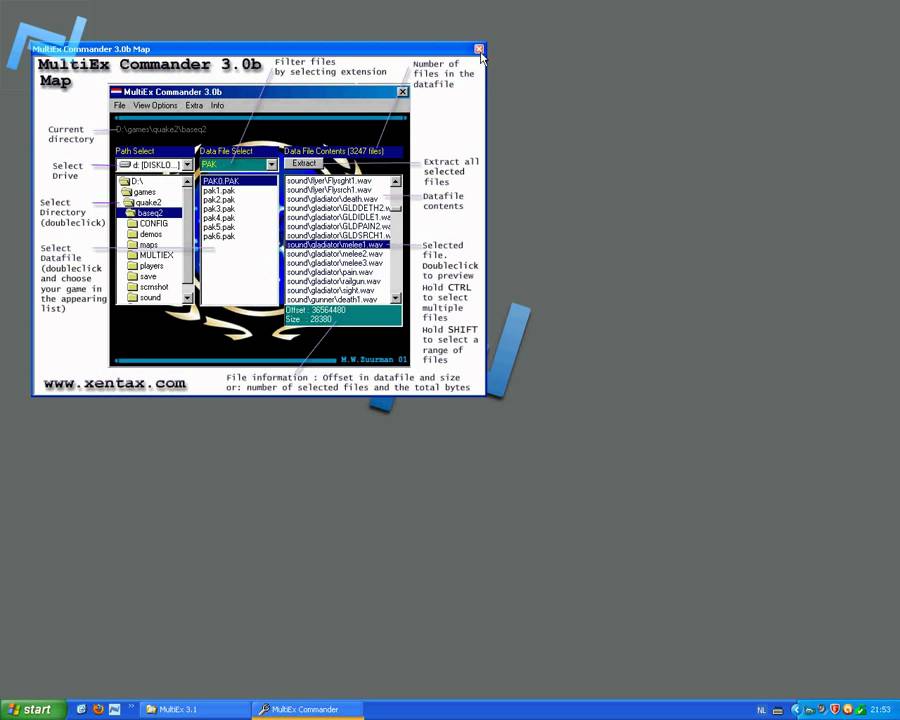Select pak3.pak in the data file list

(x=219, y=209)
